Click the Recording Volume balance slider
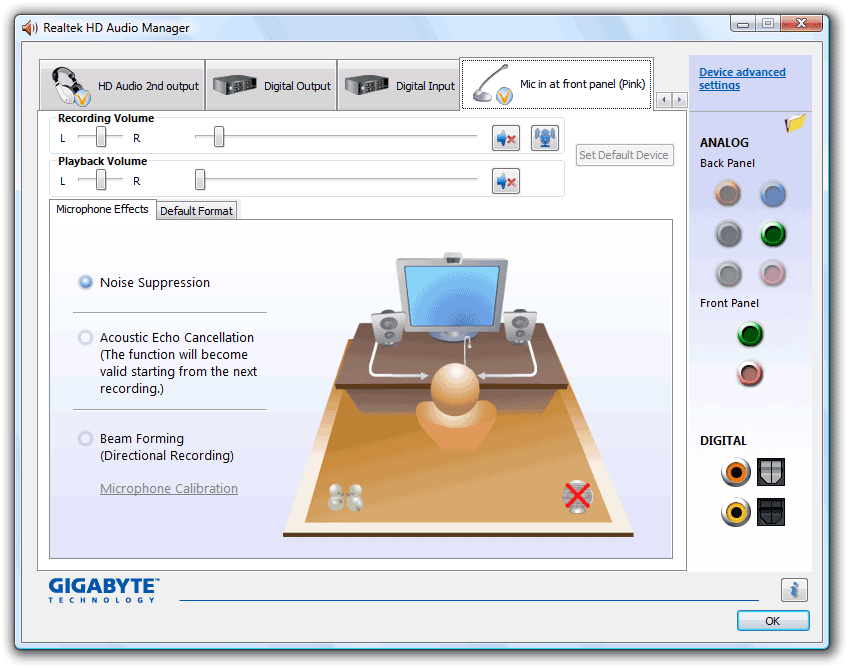The width and height of the screenshot is (848, 668). [101, 137]
